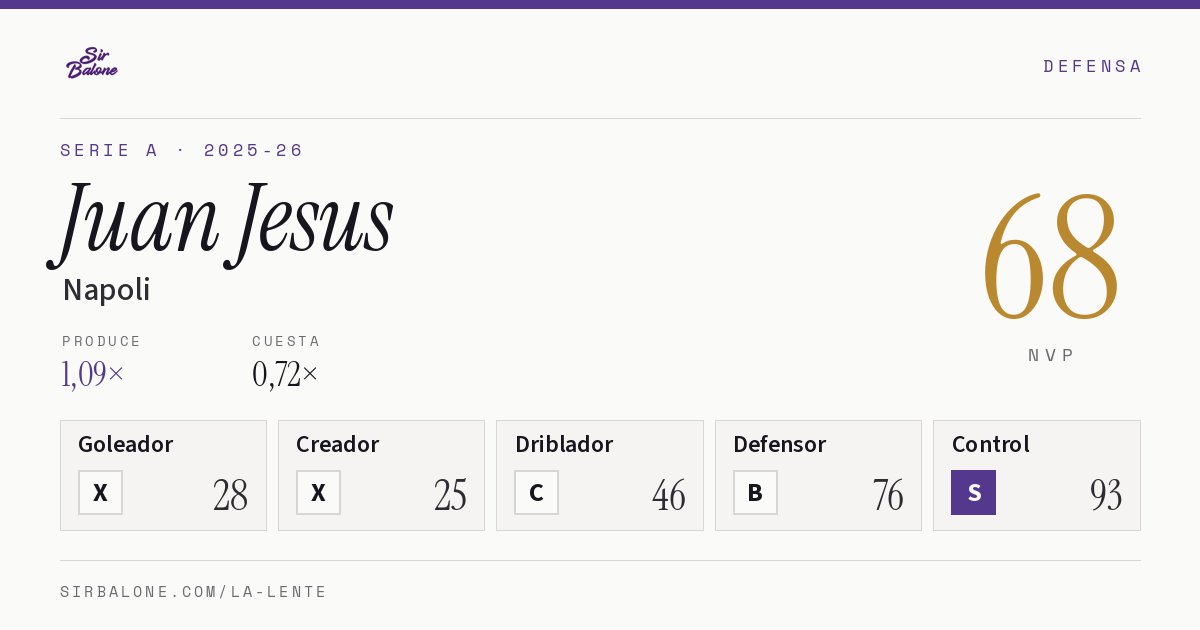Screen dimensions: 1200x630
Task: Click the gold 68 NVP rating
Action: 1050,257
